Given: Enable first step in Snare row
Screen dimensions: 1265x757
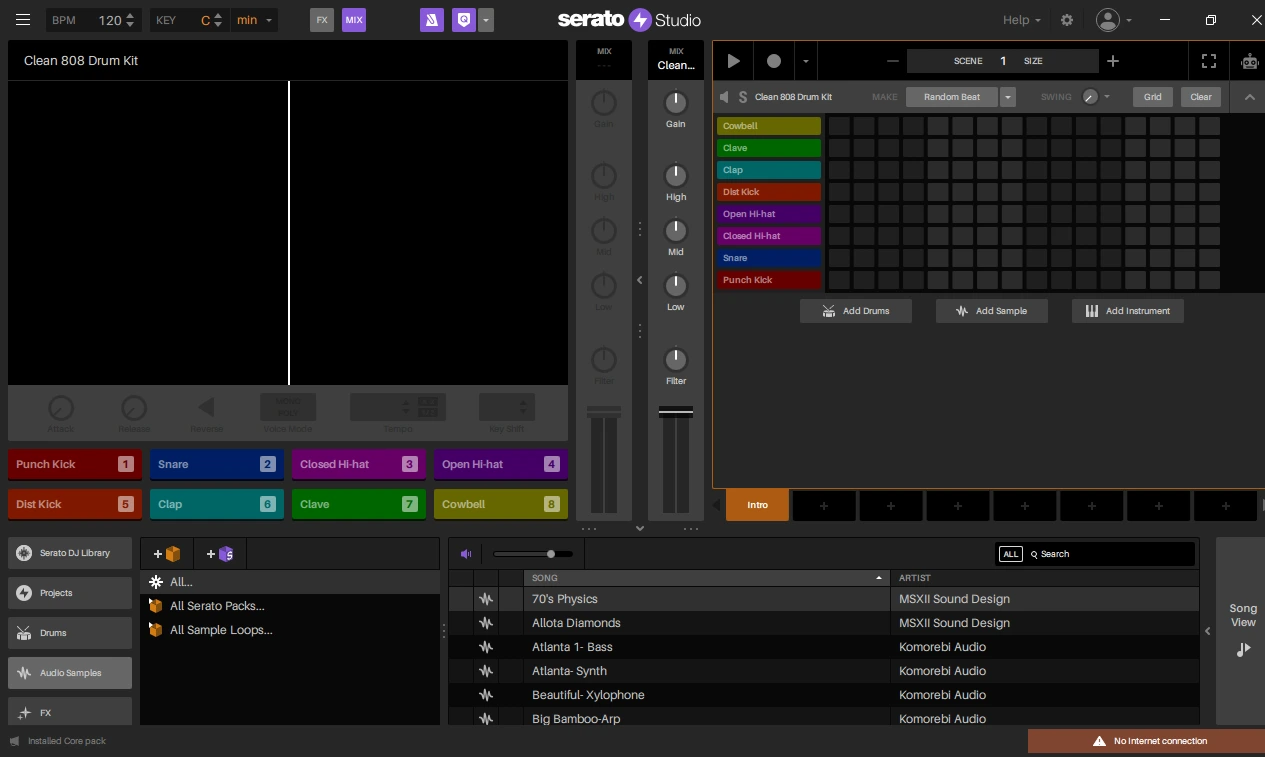Looking at the screenshot, I should 839,258.
